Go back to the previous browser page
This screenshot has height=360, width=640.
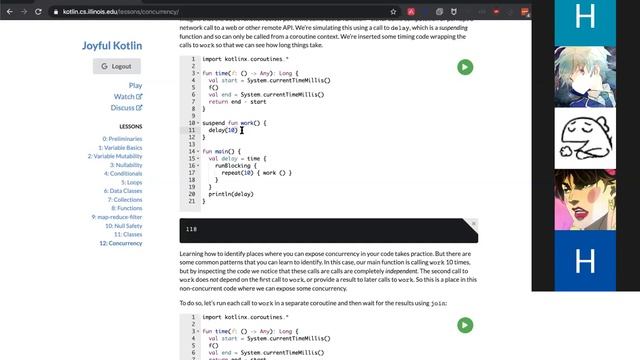(10, 12)
